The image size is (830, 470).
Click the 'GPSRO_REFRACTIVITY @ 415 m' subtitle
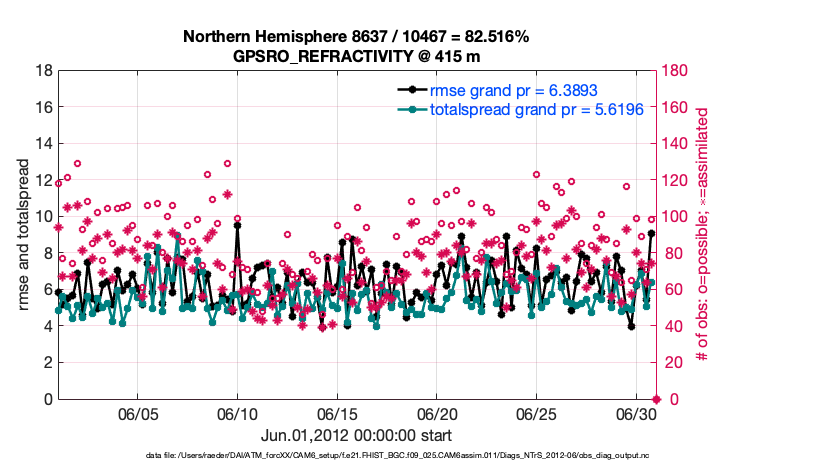(x=356, y=56)
